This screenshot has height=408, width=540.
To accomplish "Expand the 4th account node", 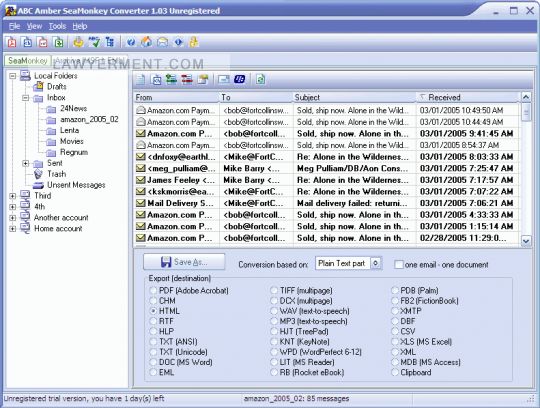I will (x=13, y=207).
